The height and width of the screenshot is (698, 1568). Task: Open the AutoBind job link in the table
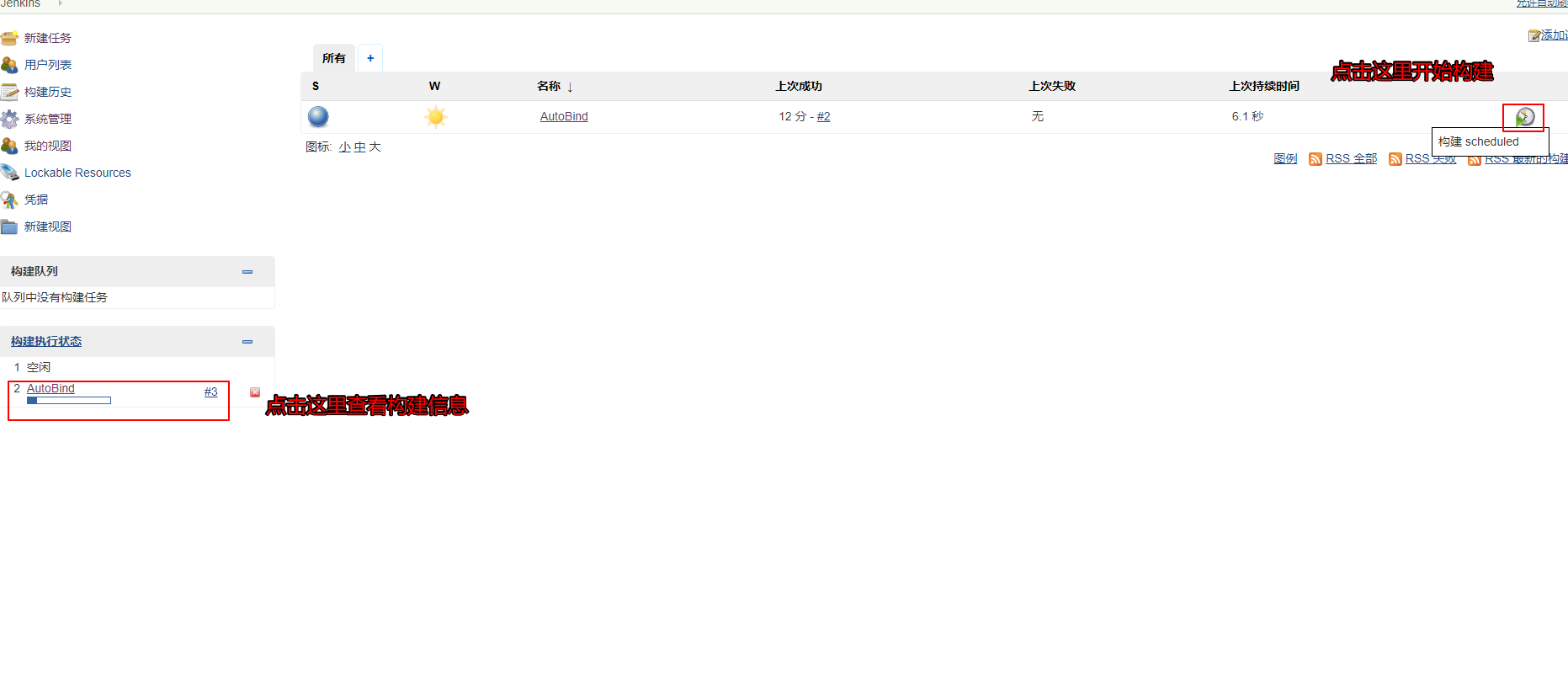point(564,116)
